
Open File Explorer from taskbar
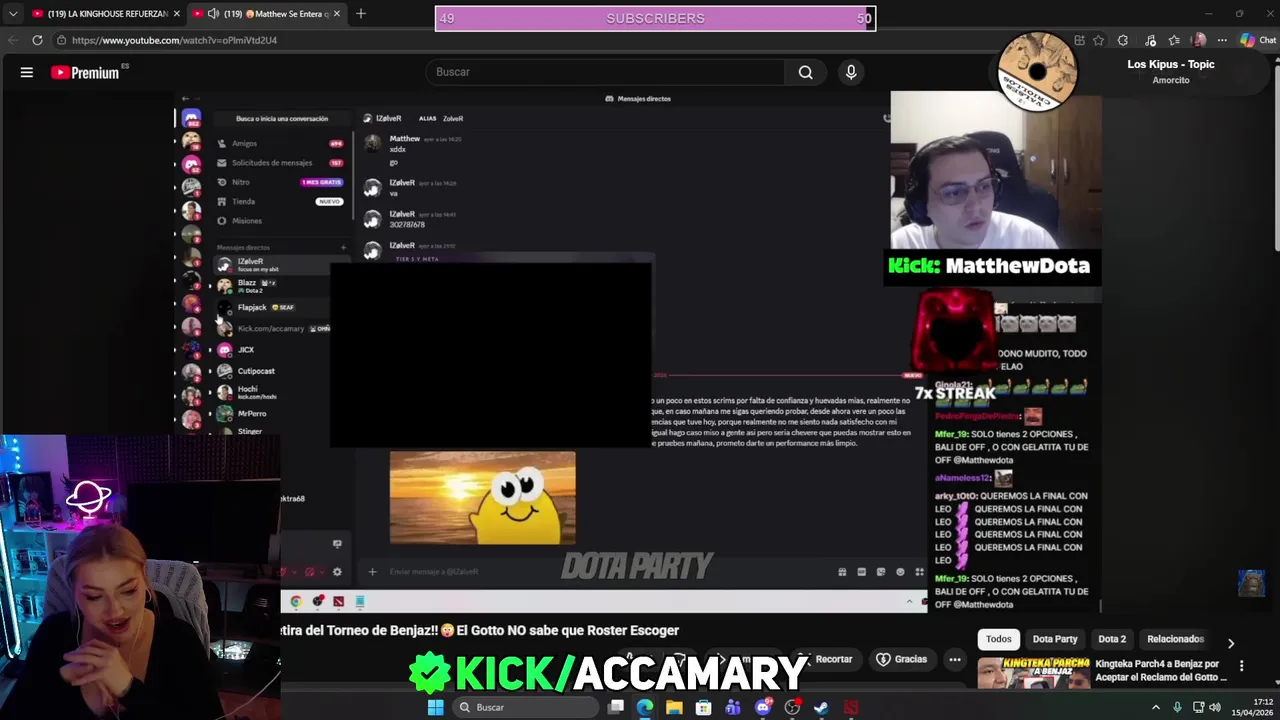coord(674,707)
